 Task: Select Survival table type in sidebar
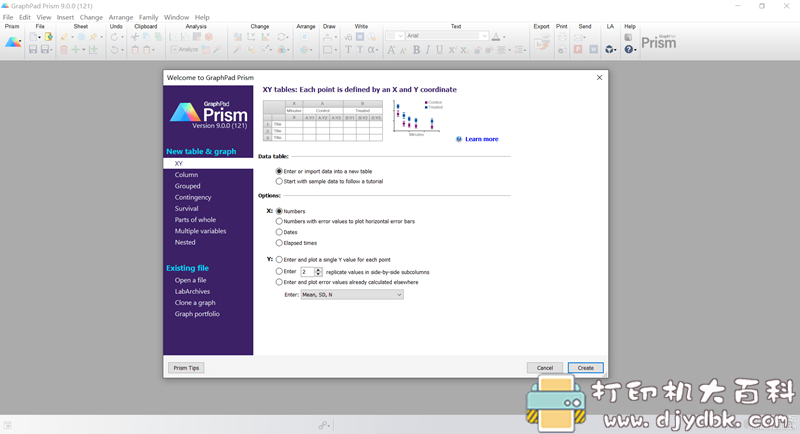pos(187,209)
